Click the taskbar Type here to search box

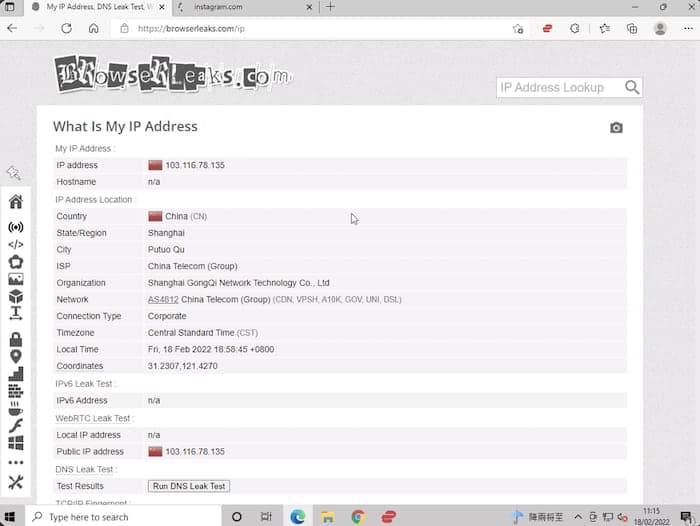[x=123, y=517]
